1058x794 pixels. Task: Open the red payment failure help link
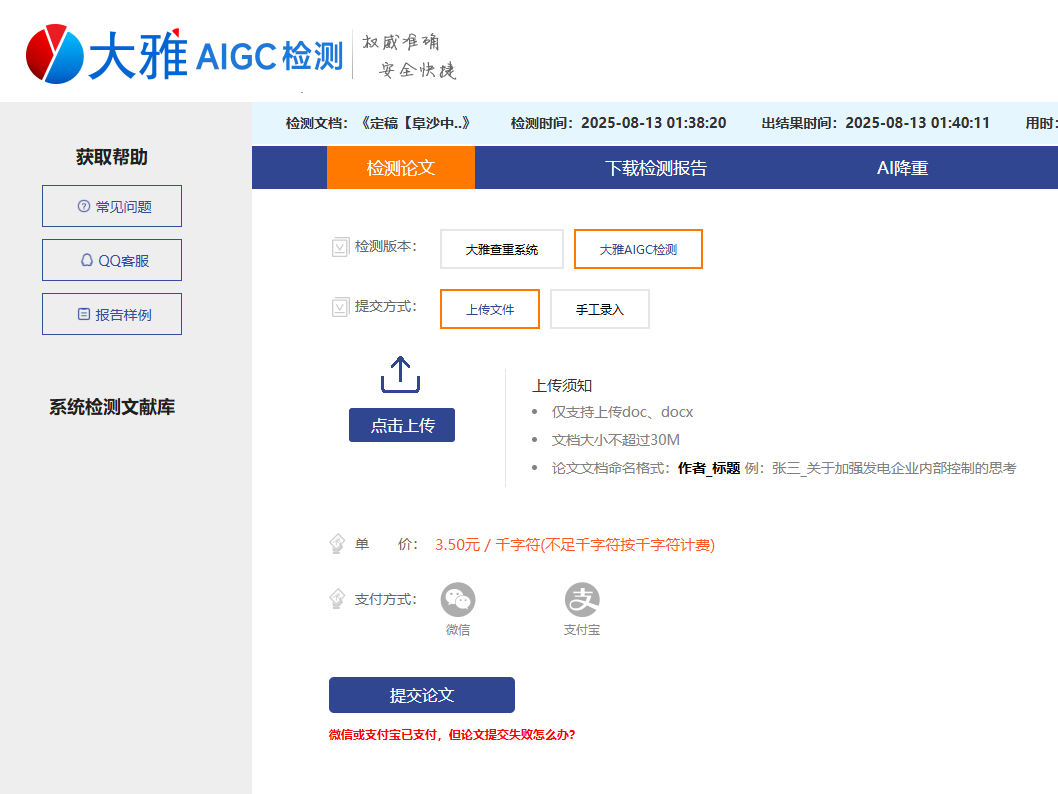pos(452,735)
